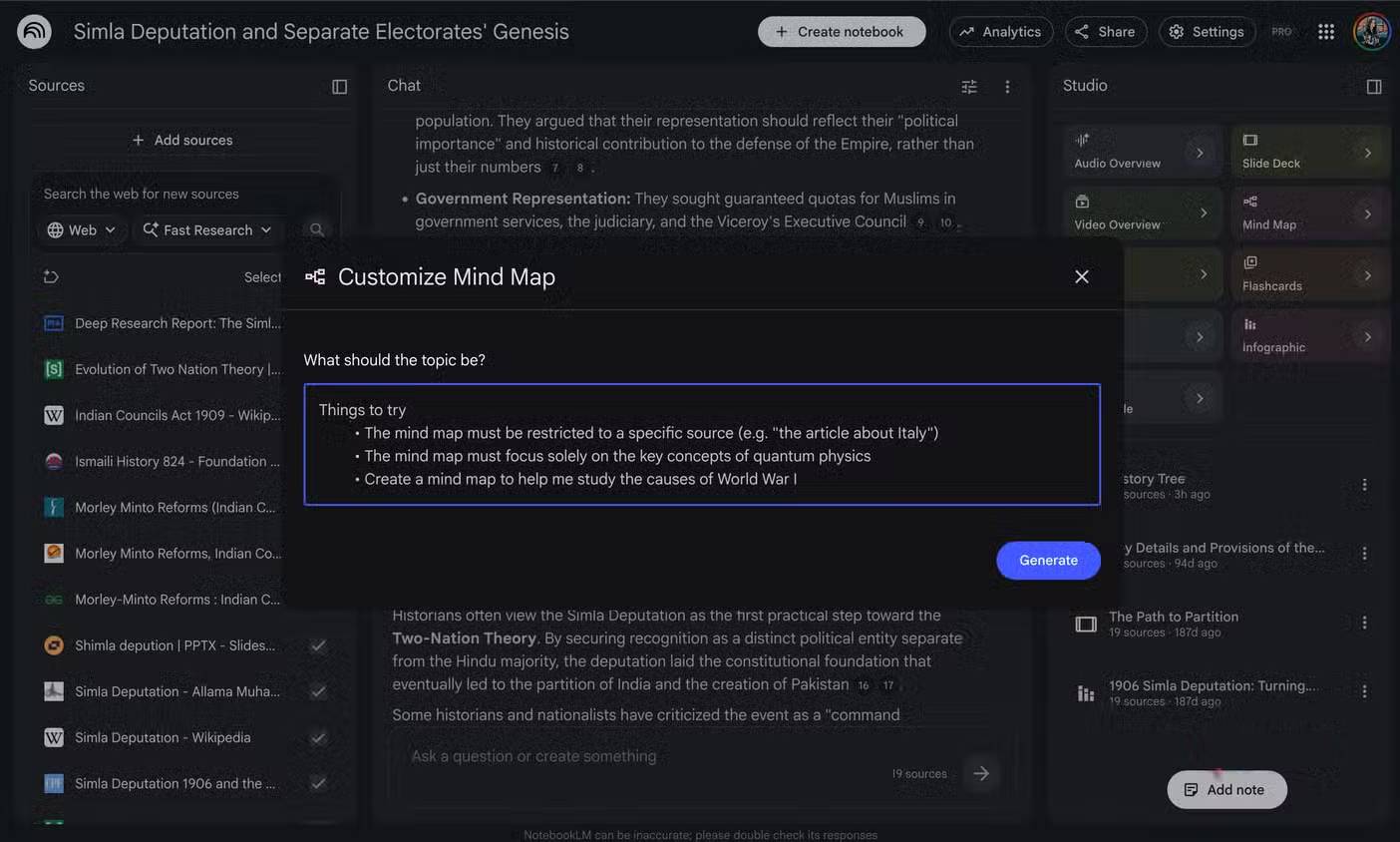Click the Shimla depution PPTX source icon
This screenshot has height=842, width=1400.
[54, 645]
